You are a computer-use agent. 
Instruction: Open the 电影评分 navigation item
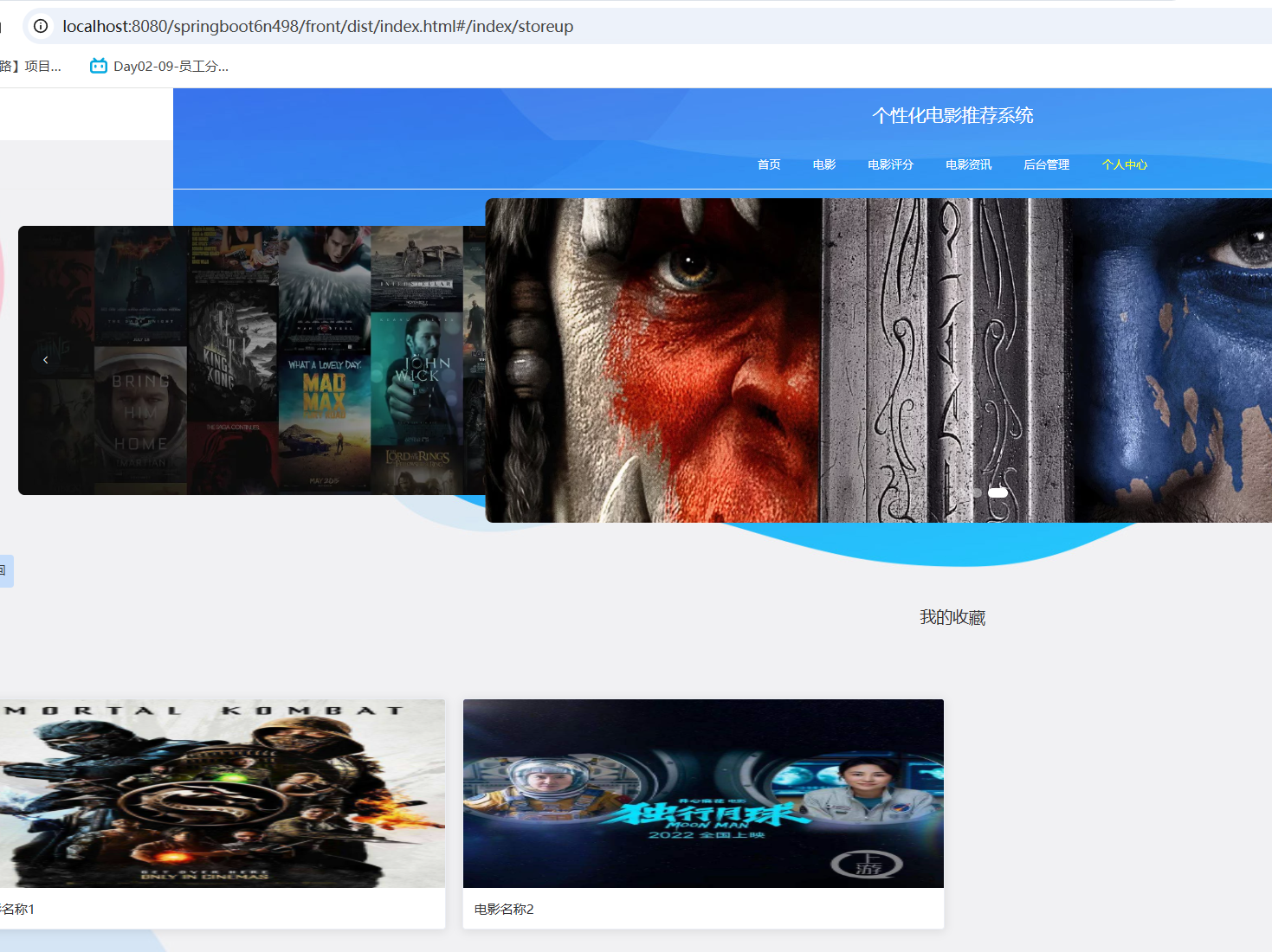(890, 164)
